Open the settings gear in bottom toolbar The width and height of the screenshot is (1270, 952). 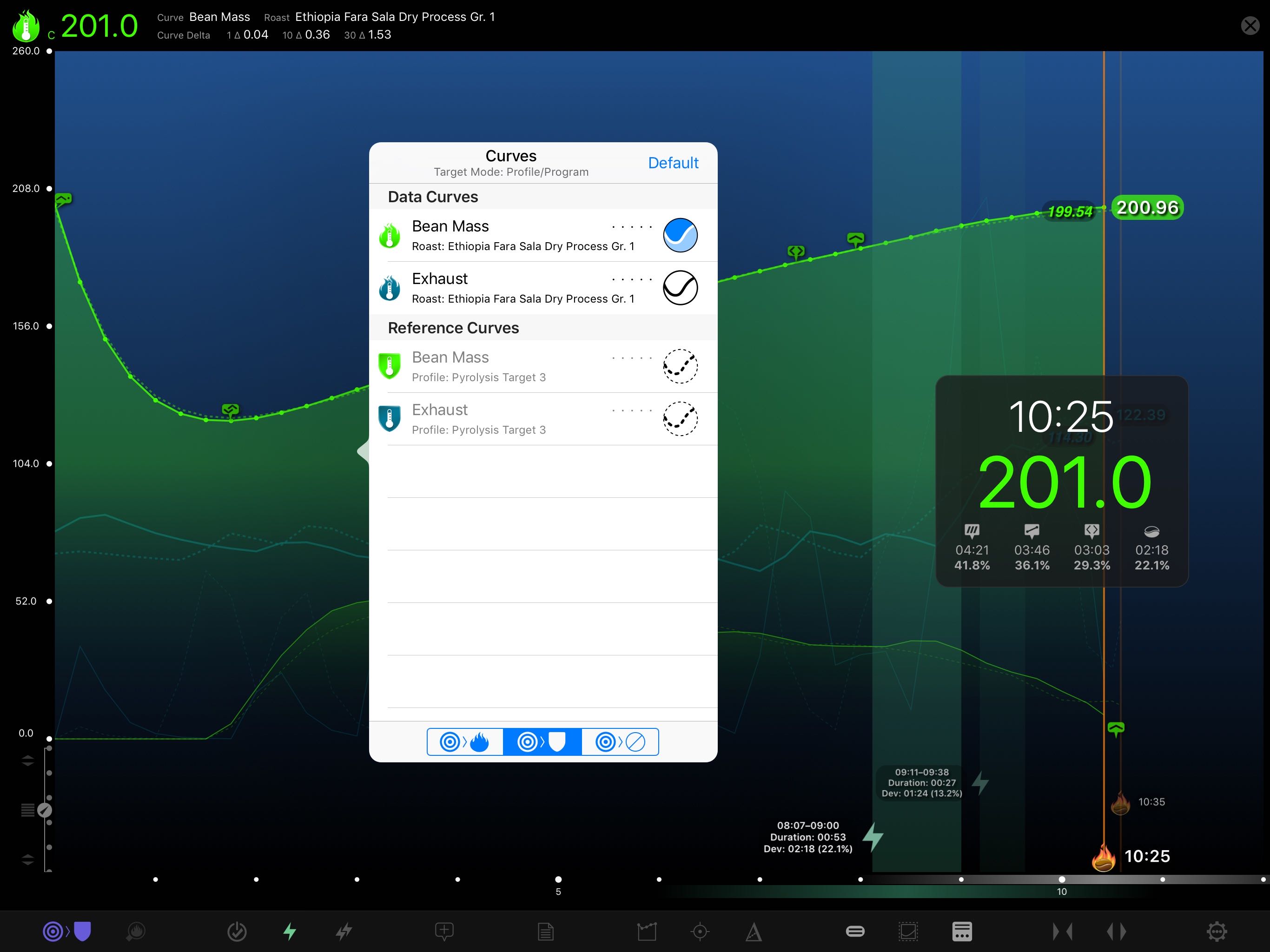click(x=1216, y=931)
